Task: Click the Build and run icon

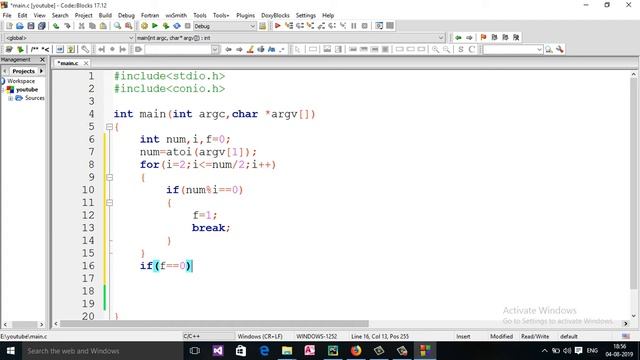Action: (166, 26)
